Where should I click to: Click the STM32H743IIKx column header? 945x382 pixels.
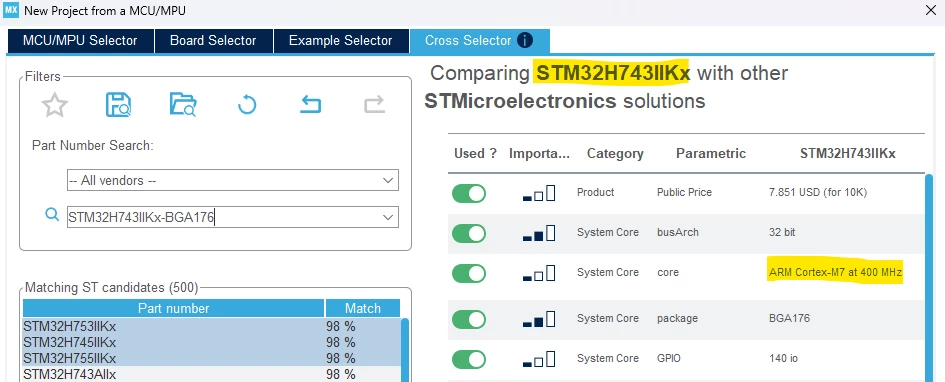pyautogui.click(x=848, y=154)
